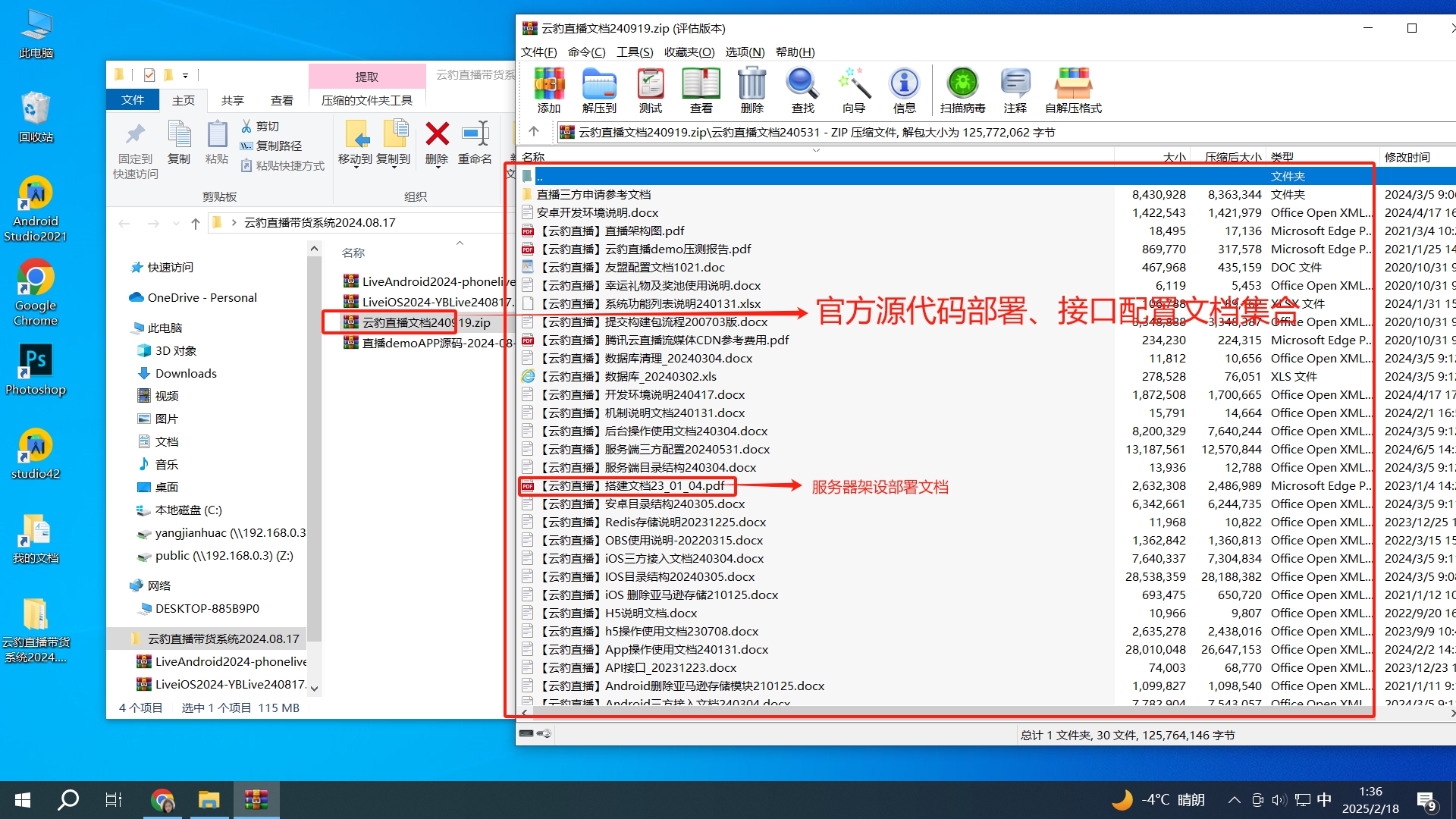Open Google Chrome desktop shortcut

(x=36, y=293)
